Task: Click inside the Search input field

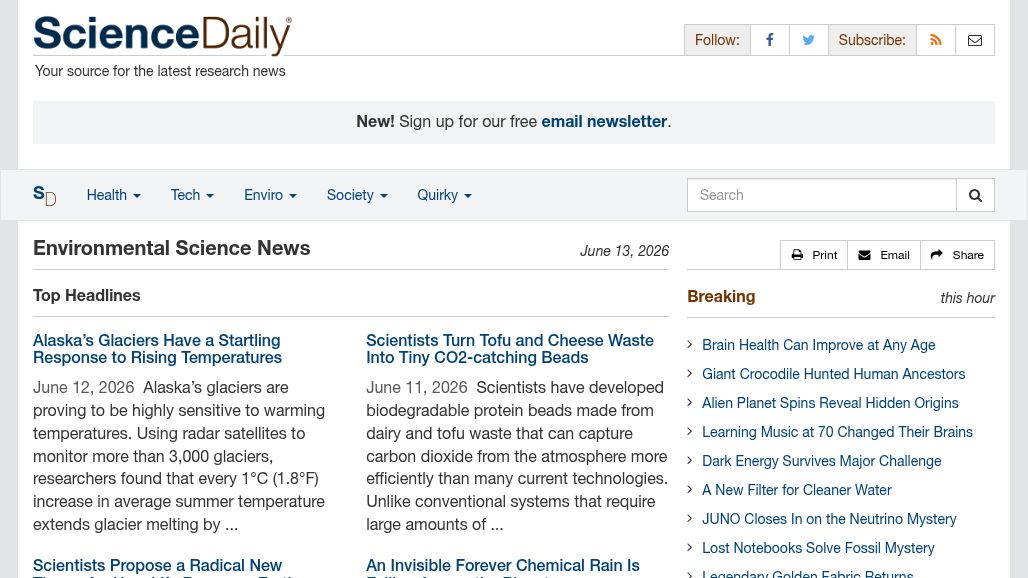Action: click(x=821, y=195)
